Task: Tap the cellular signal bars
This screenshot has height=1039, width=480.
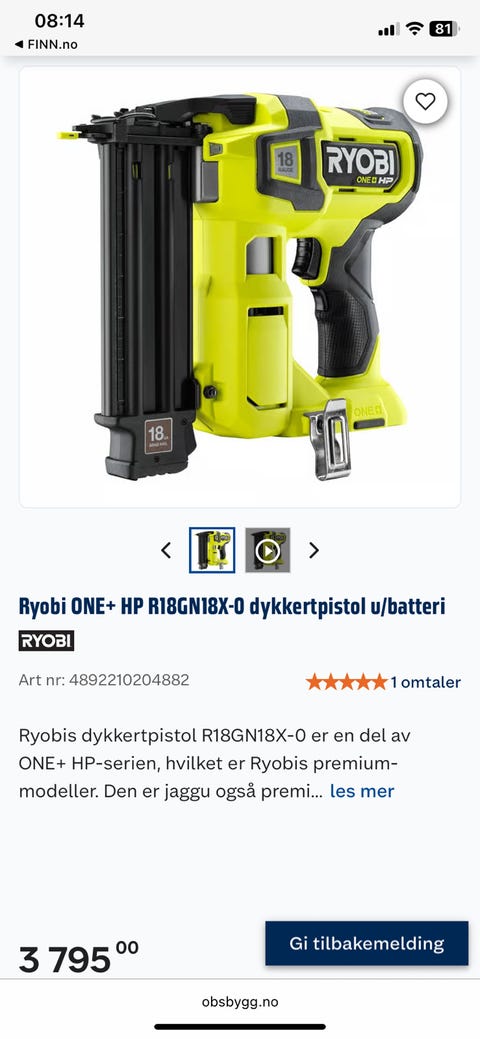Action: coord(389,29)
